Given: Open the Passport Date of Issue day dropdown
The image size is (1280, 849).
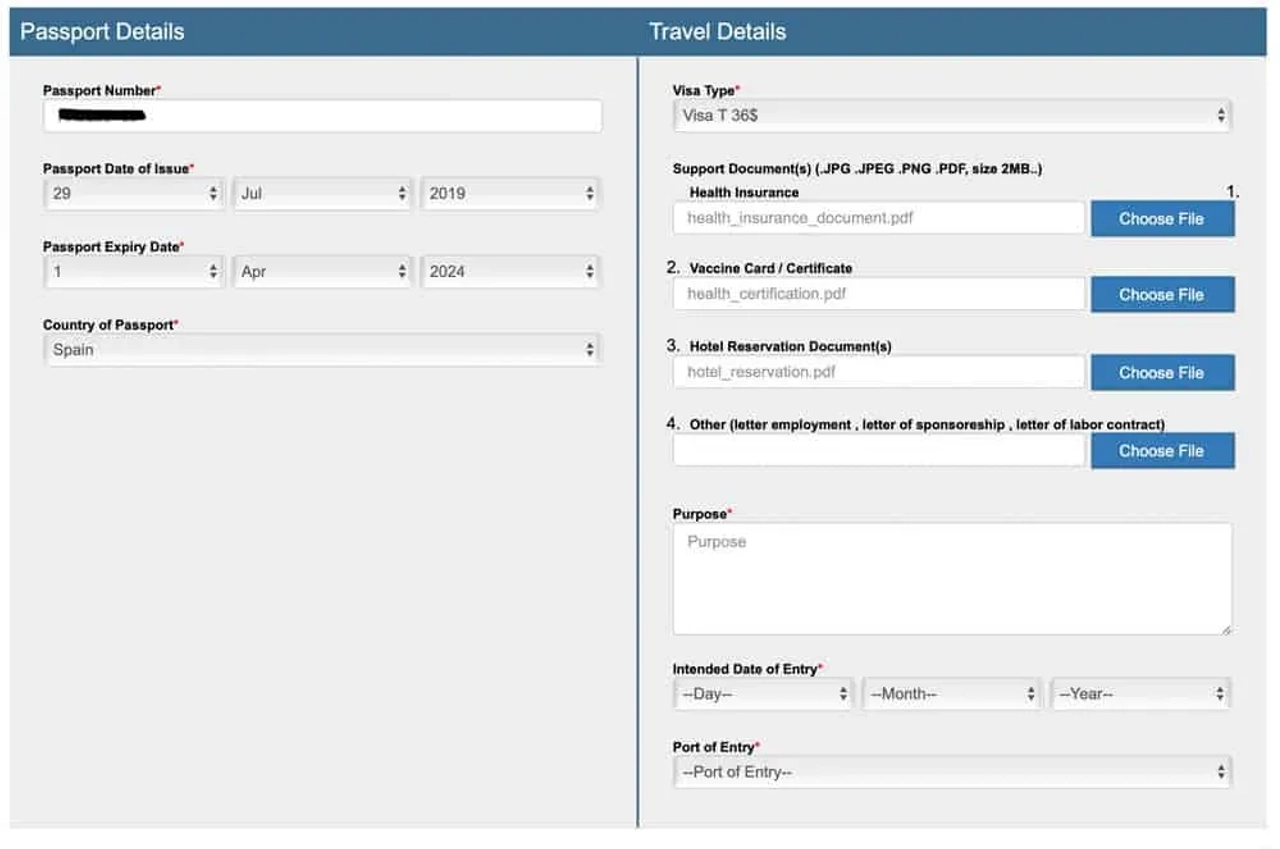Looking at the screenshot, I should [x=133, y=193].
